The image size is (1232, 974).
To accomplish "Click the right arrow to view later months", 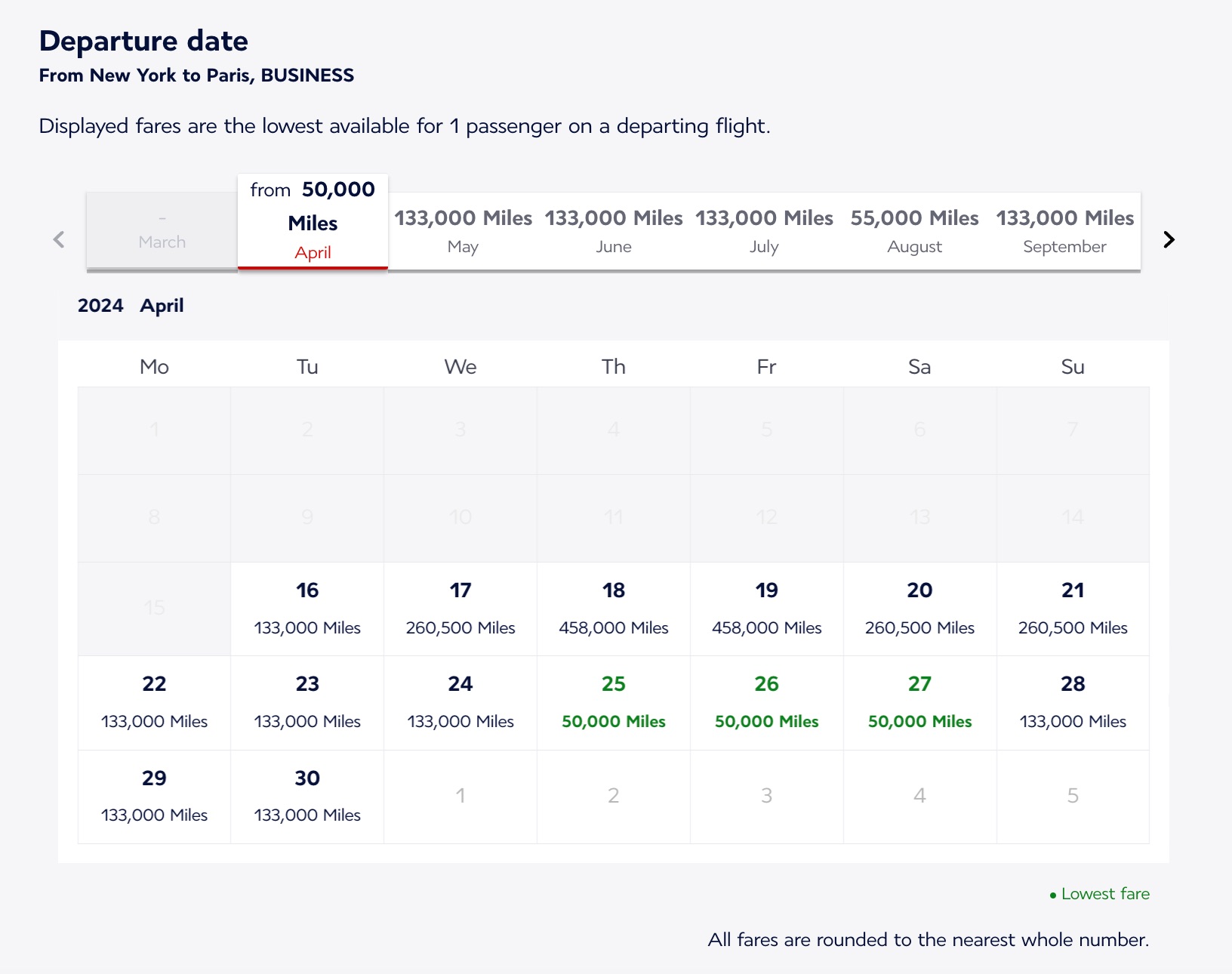I will click(x=1169, y=239).
